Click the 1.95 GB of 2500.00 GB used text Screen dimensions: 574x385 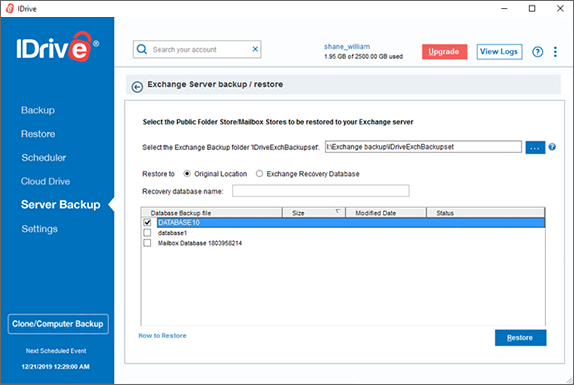[363, 56]
